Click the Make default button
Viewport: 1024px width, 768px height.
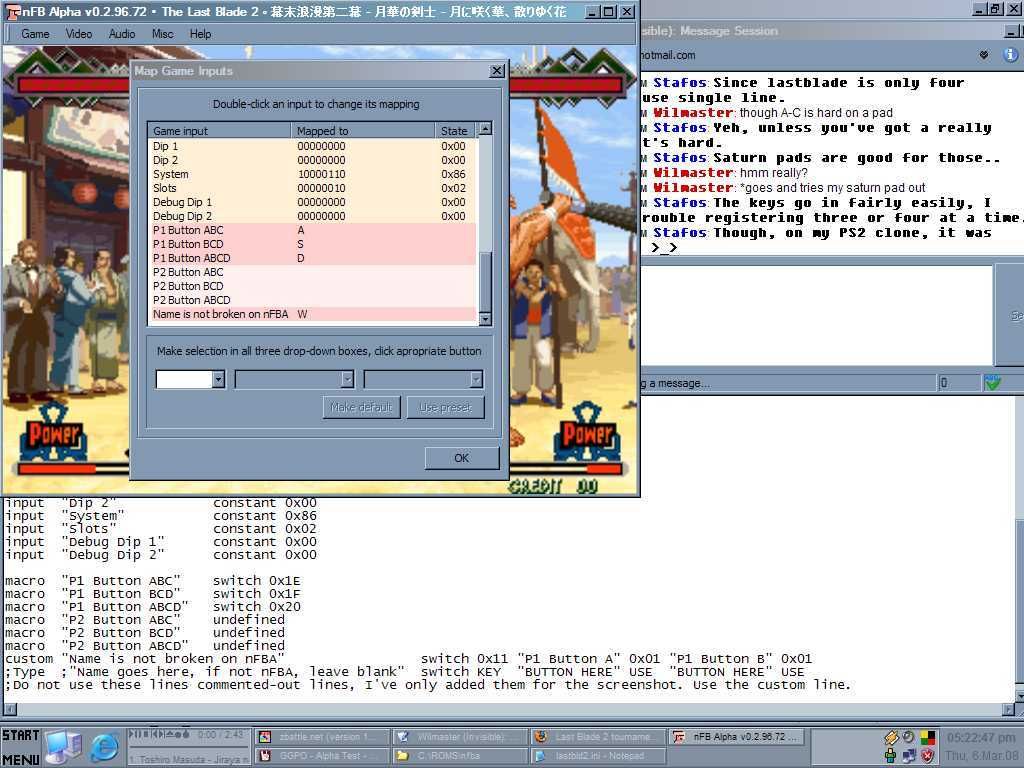[361, 408]
